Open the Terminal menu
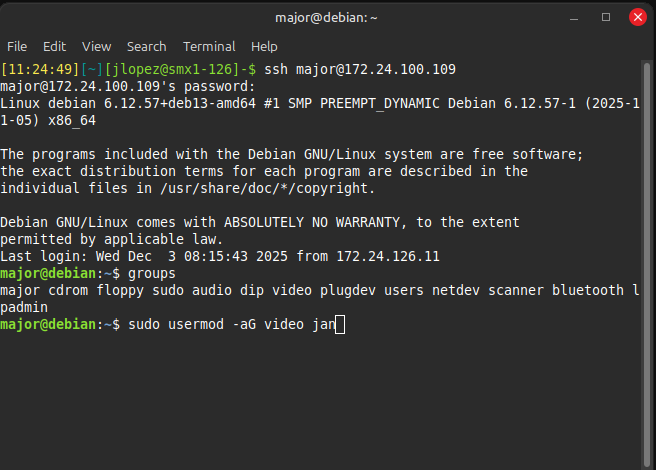 click(209, 46)
